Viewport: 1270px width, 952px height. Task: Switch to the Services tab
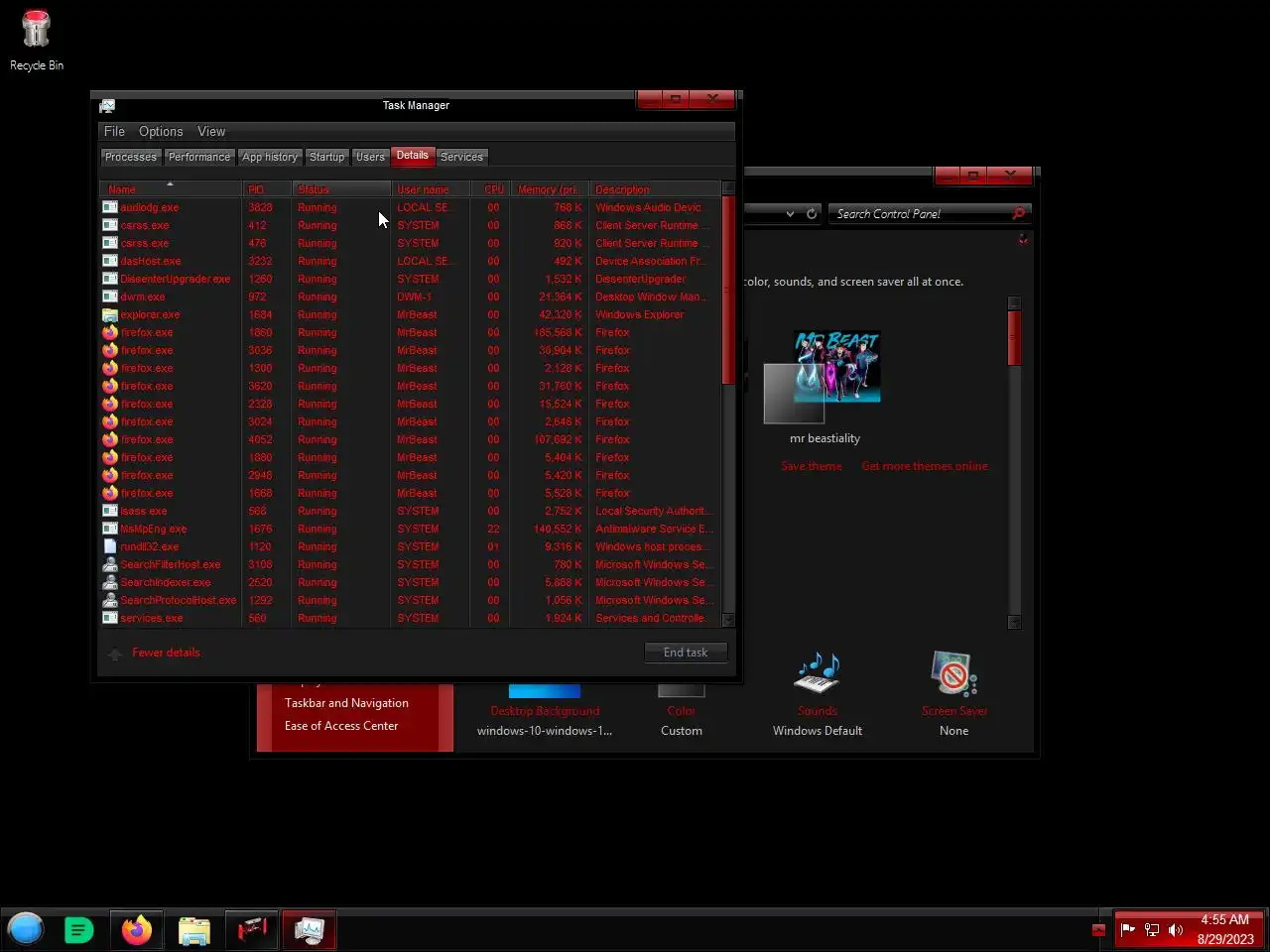point(462,157)
